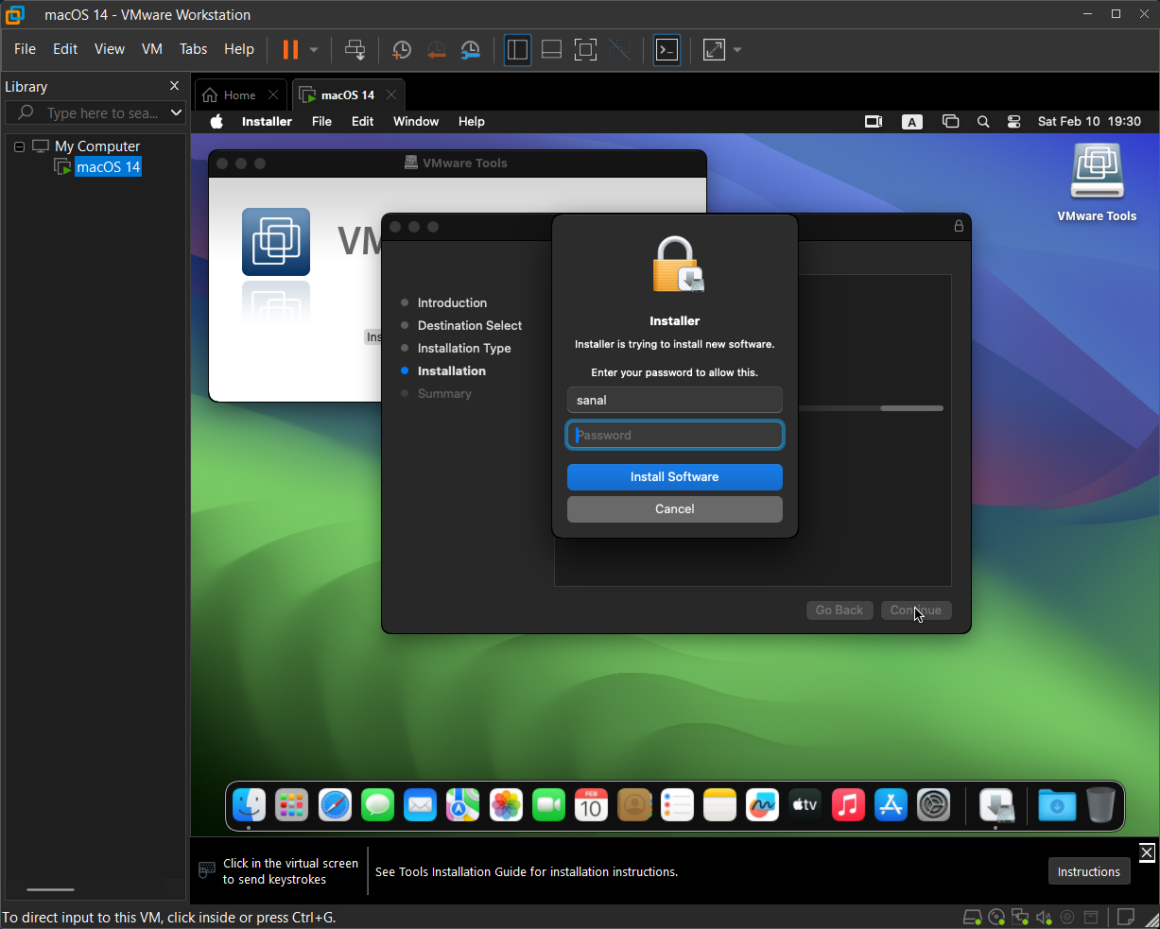1160x929 pixels.
Task: Open the VMware File menu
Action: pyautogui.click(x=24, y=49)
